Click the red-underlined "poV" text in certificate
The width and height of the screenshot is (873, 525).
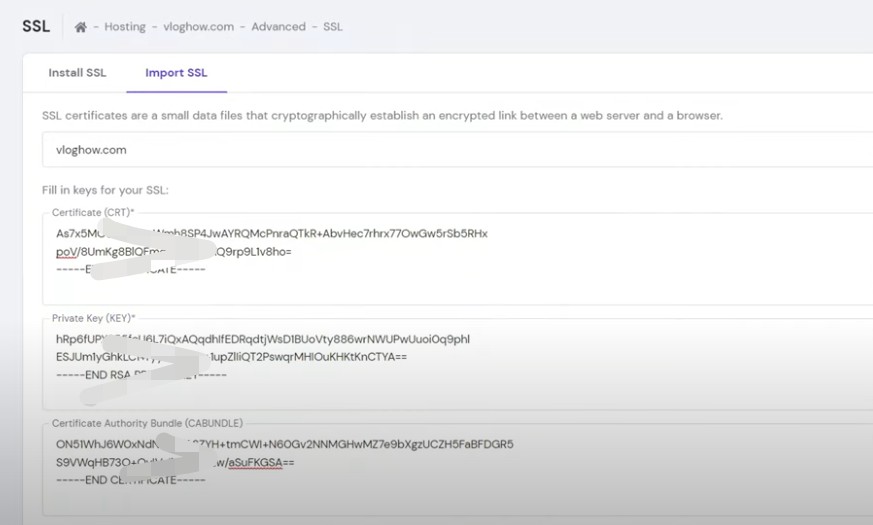tap(65, 252)
